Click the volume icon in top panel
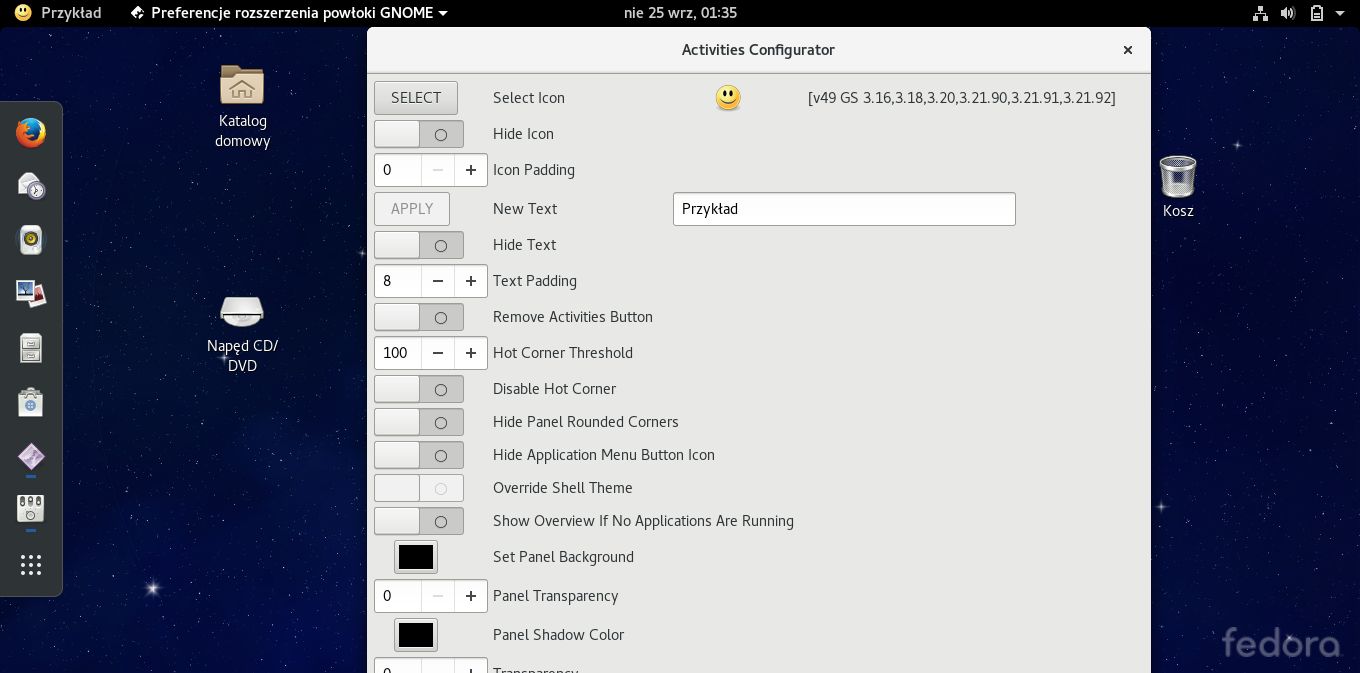1360x673 pixels. 1288,13
